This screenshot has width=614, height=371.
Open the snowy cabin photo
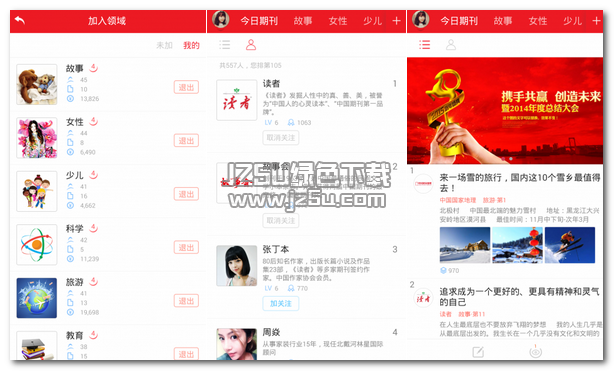[x=465, y=245]
